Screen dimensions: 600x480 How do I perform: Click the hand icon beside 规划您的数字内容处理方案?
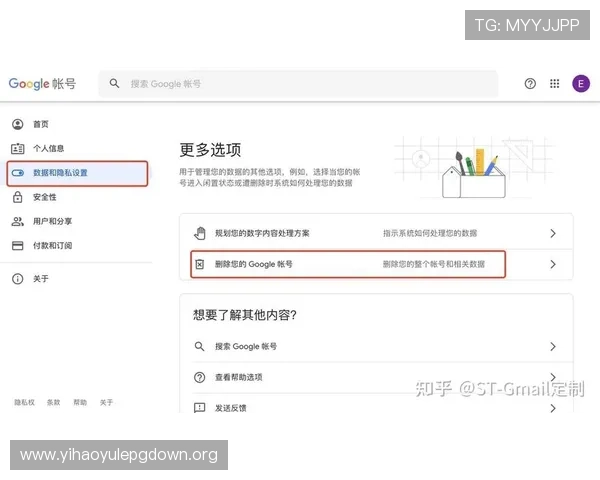pos(200,233)
